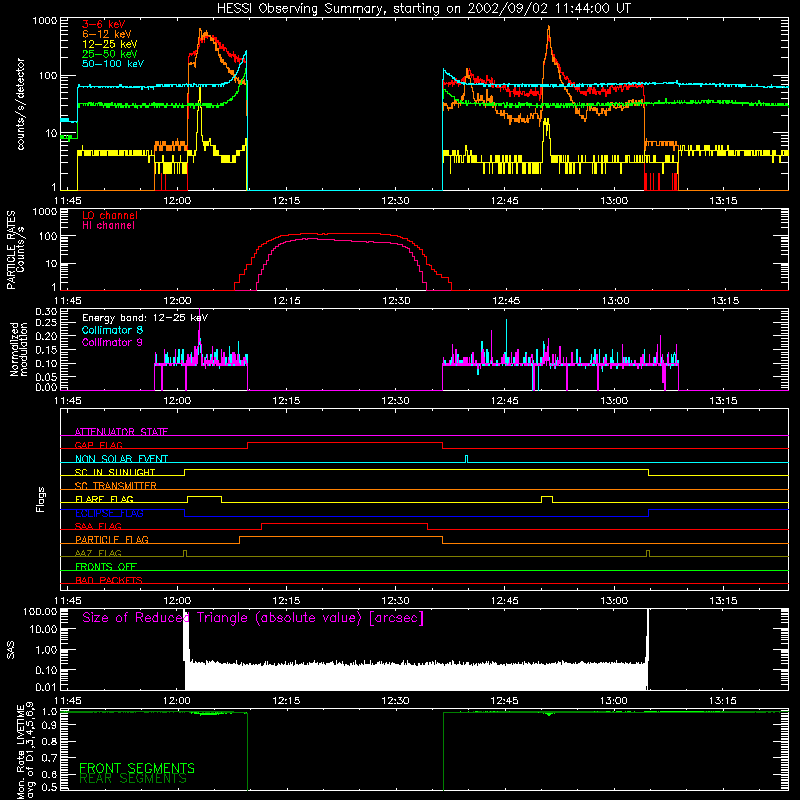Click the SC TRANSMITTER flag label
The image size is (800, 800).
click(116, 486)
